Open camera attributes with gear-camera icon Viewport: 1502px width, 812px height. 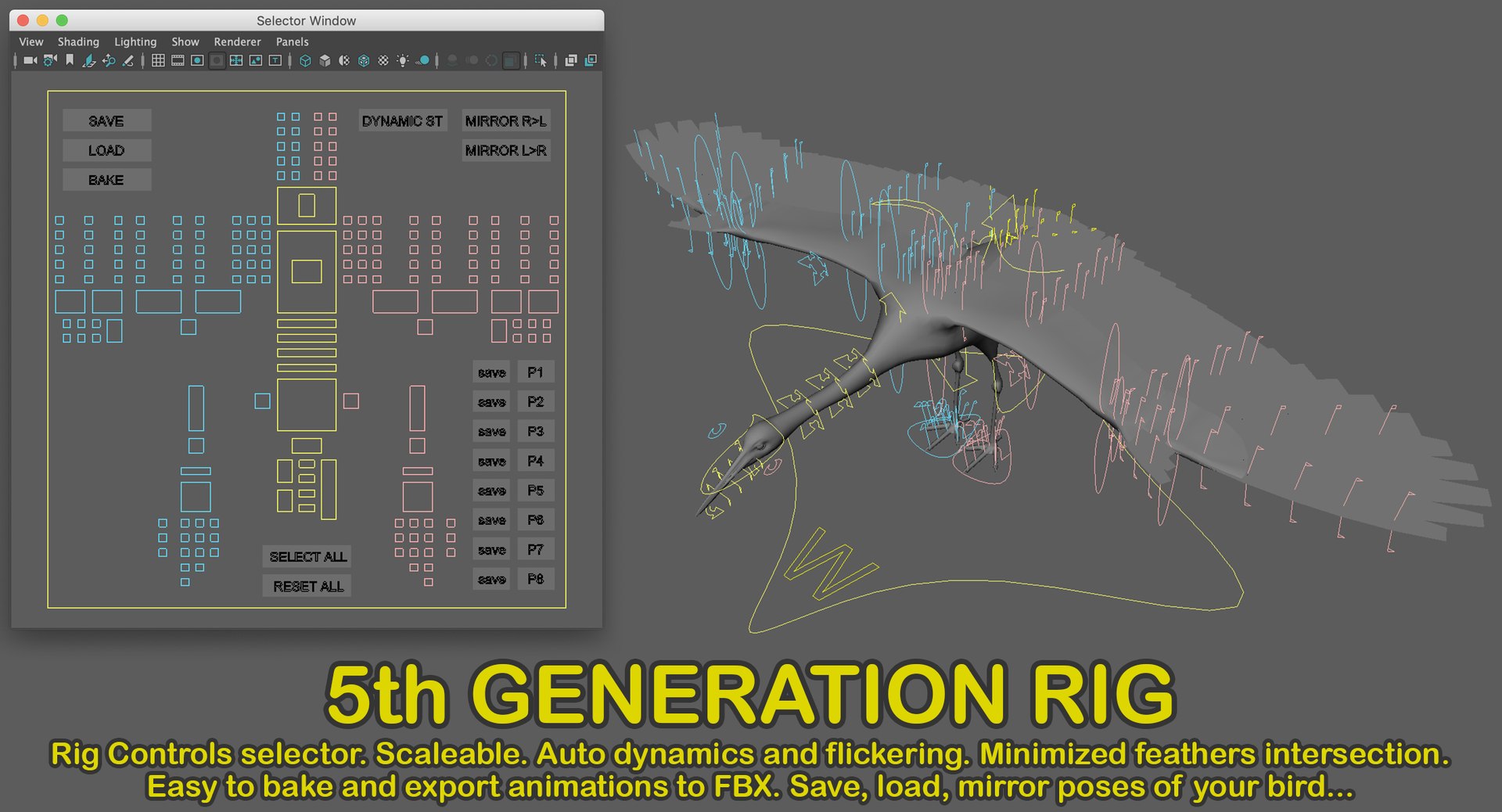click(50, 60)
